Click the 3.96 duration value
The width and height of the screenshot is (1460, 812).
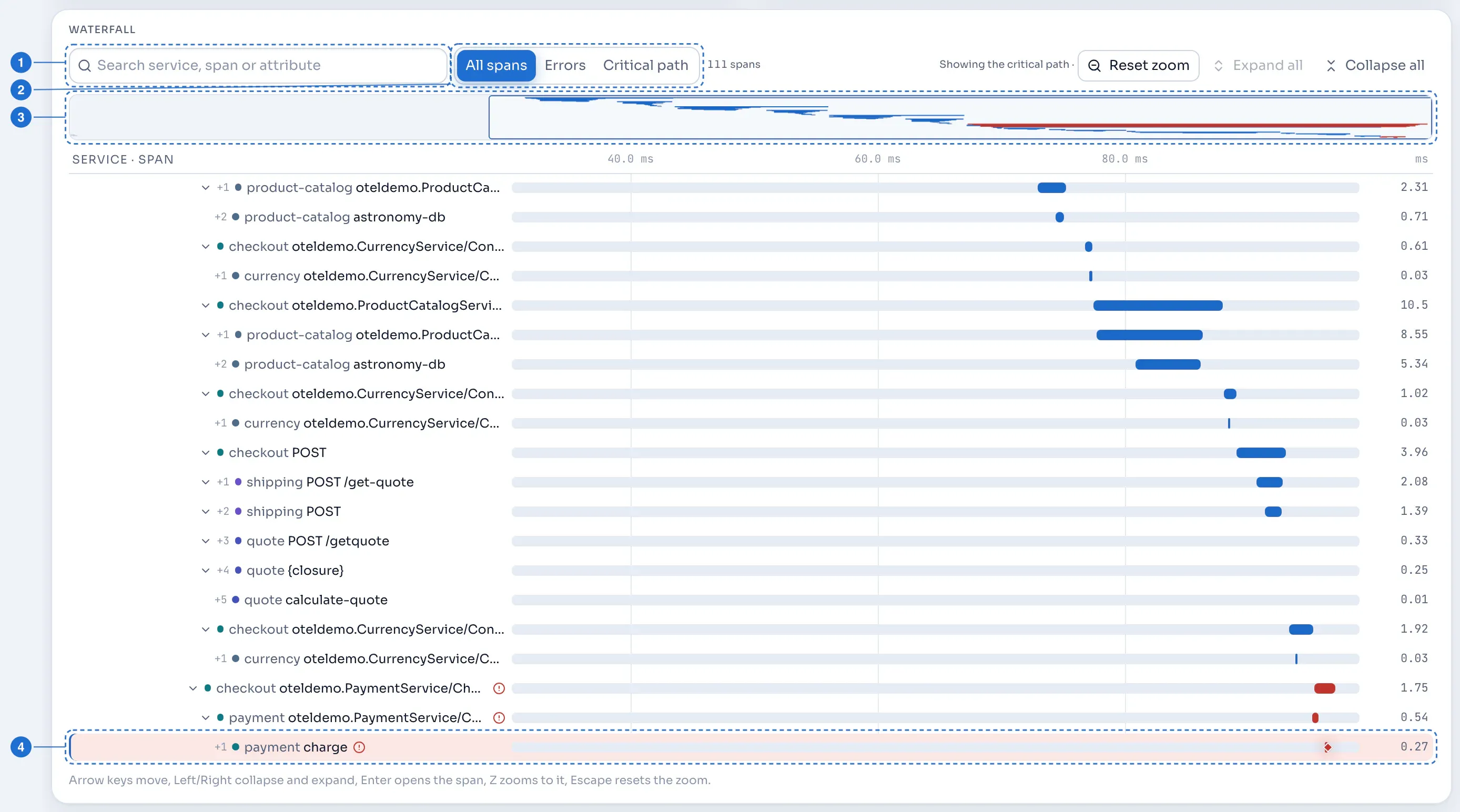(x=1414, y=452)
